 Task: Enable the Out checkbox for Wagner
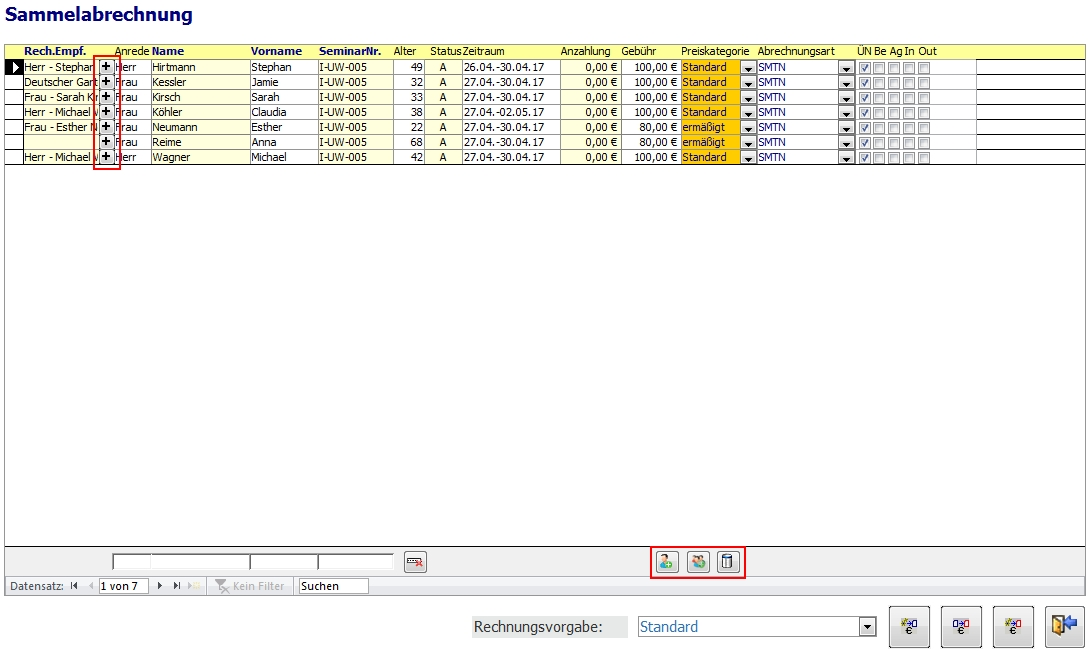(x=924, y=158)
